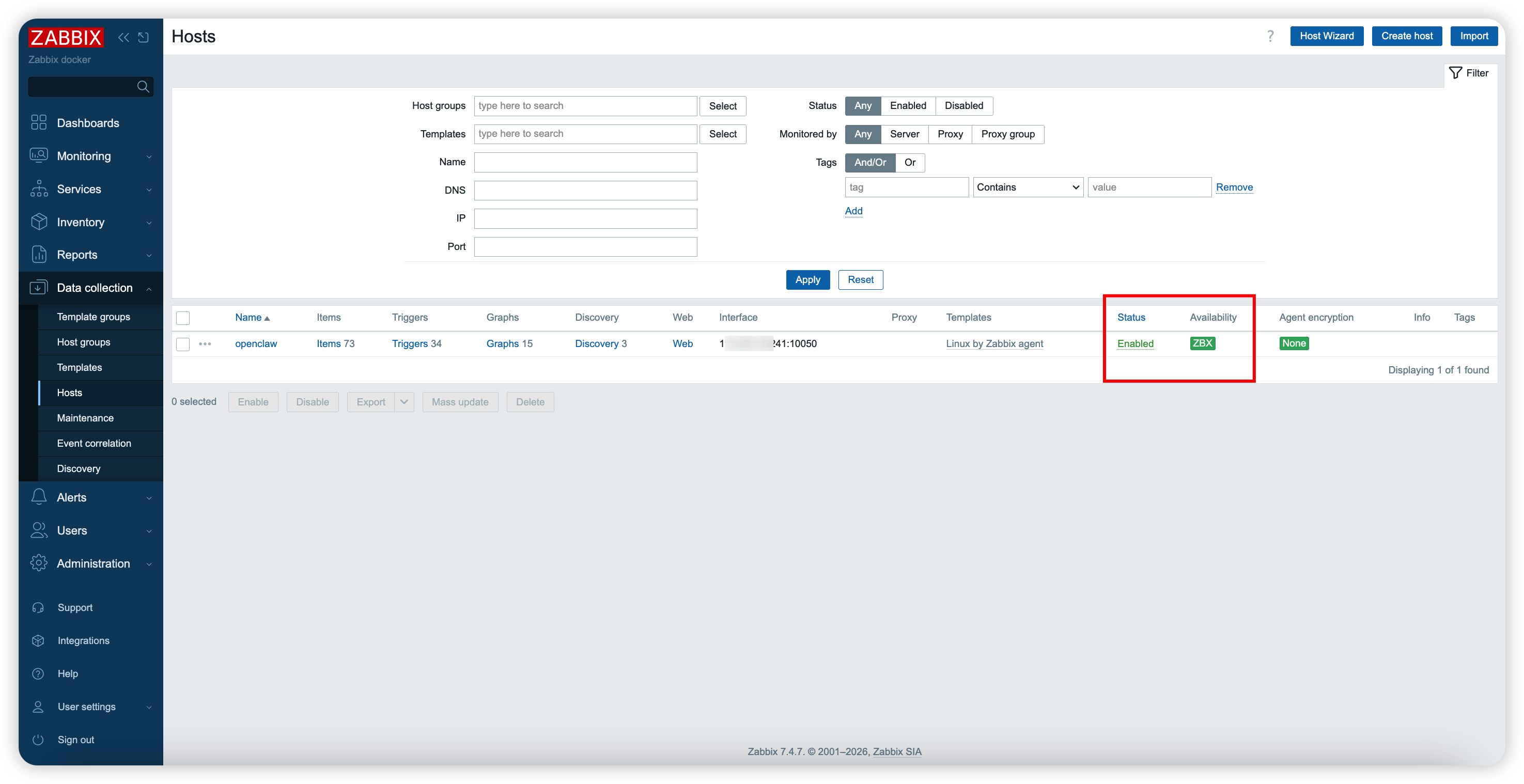Click the green ZBX availability badge
Screen dimensions: 1524x784
pos(1202,343)
